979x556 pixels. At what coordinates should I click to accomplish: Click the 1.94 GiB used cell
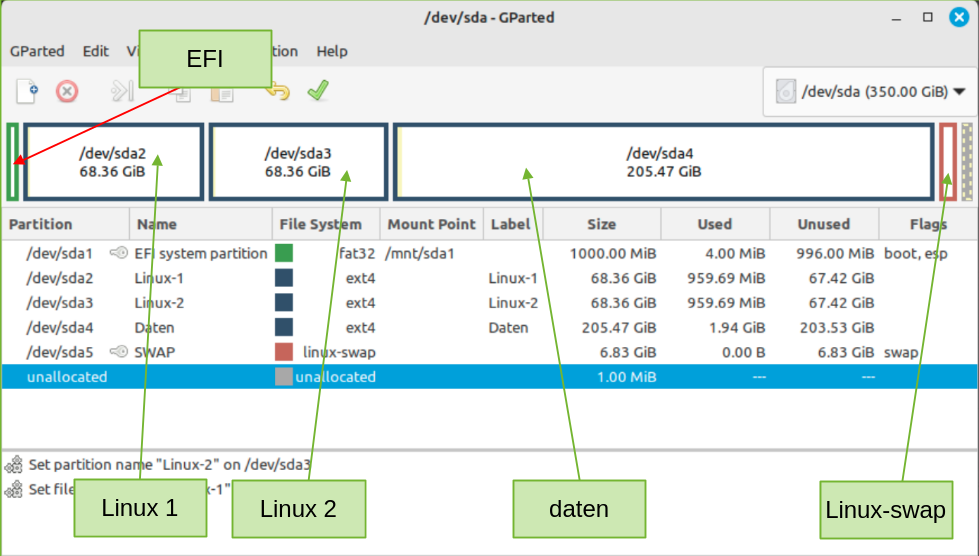[x=737, y=328]
